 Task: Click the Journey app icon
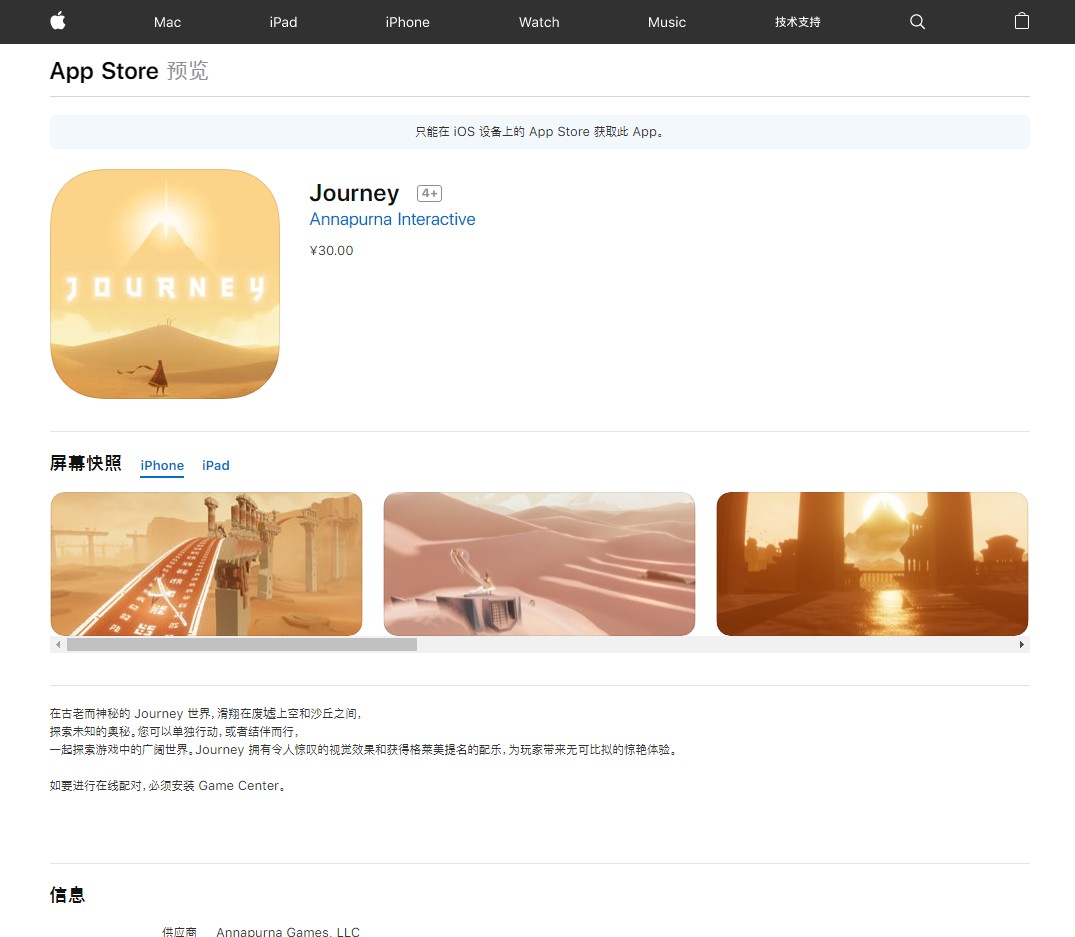coord(165,284)
